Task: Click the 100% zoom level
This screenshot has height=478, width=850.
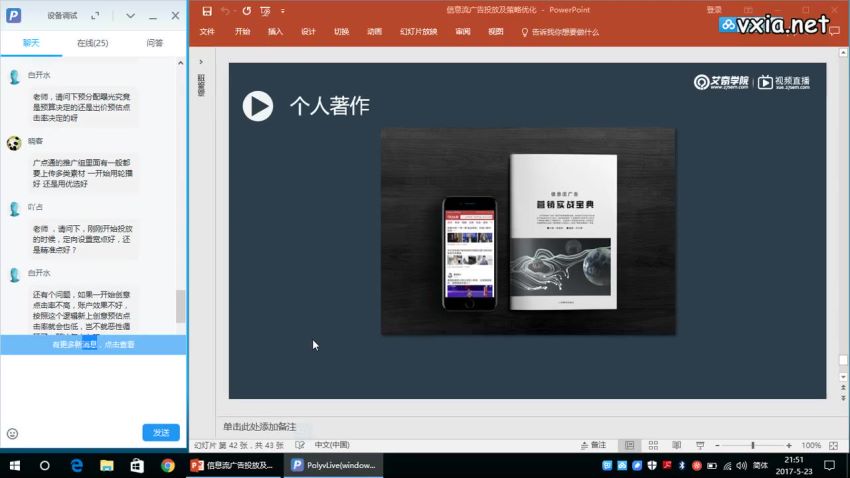Action: [811, 445]
